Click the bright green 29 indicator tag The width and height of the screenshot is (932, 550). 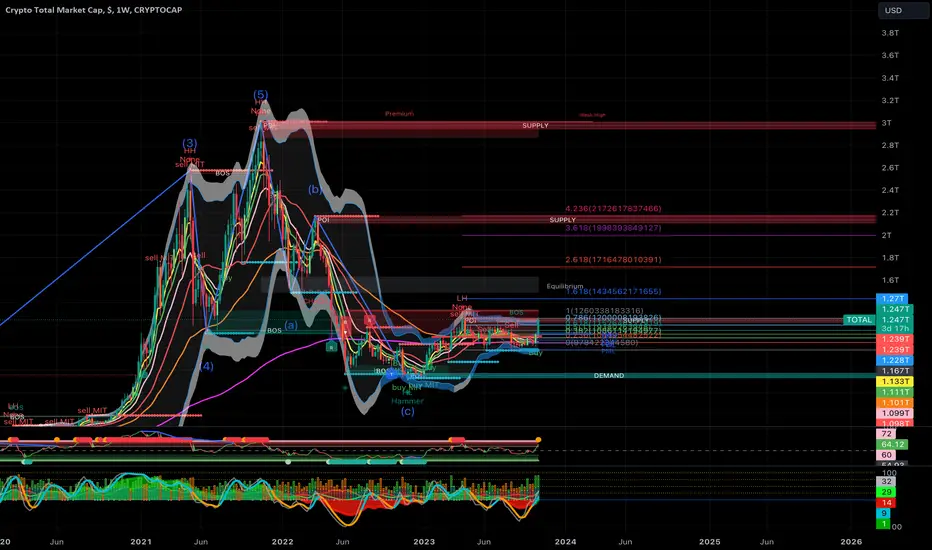point(886,492)
